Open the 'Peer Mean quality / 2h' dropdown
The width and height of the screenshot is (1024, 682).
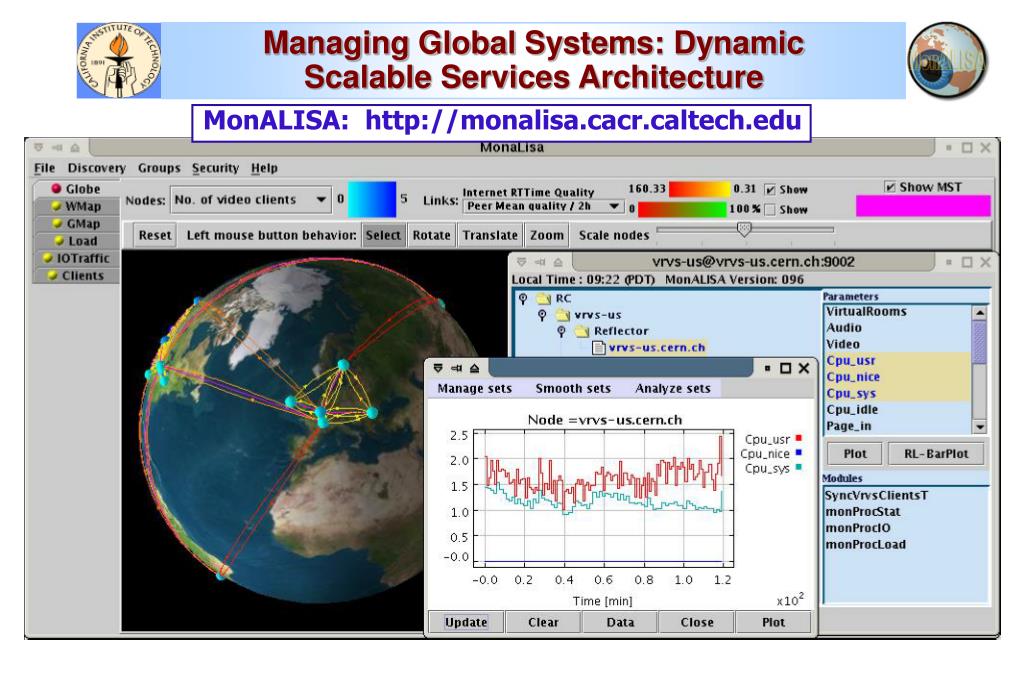coord(543,206)
